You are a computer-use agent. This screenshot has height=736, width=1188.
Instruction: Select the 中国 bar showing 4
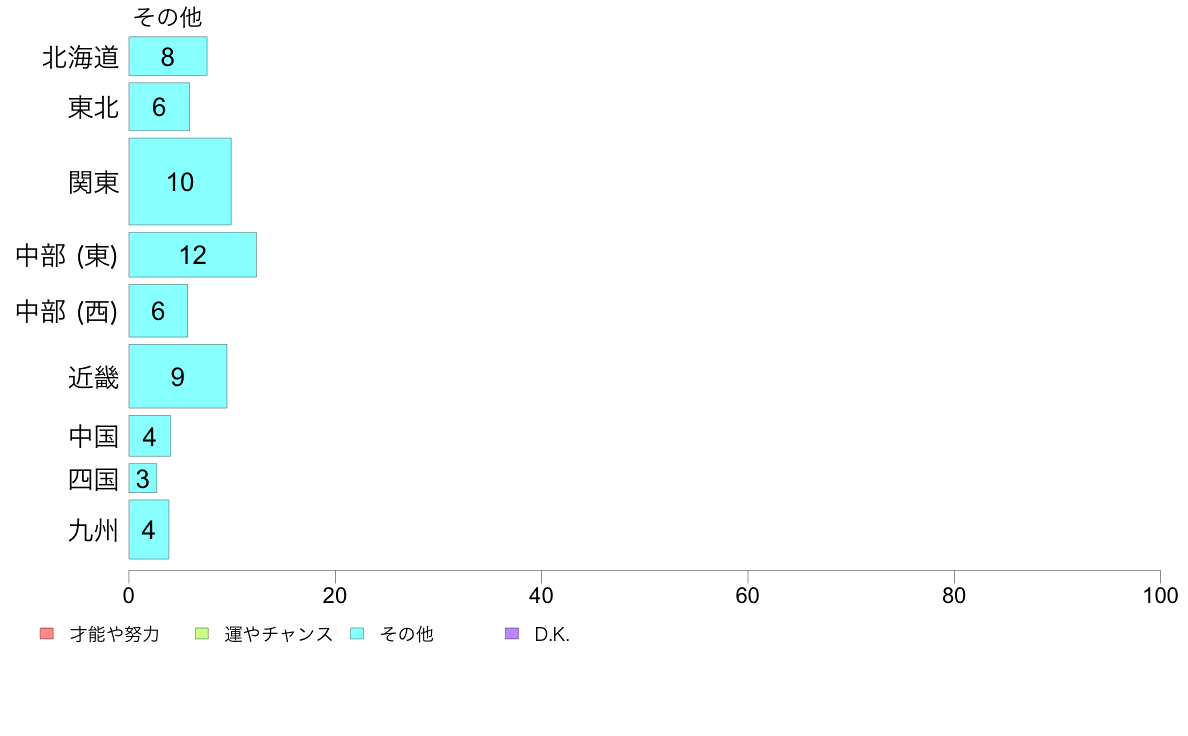click(x=149, y=436)
